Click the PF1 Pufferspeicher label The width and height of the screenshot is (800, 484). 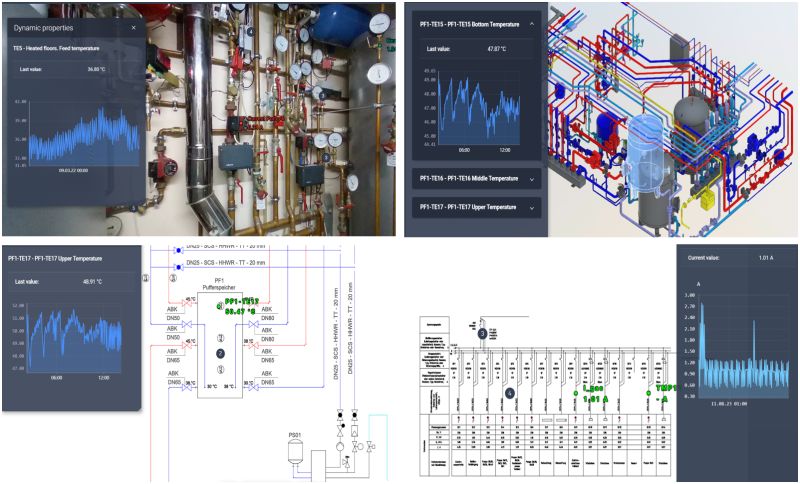(222, 285)
